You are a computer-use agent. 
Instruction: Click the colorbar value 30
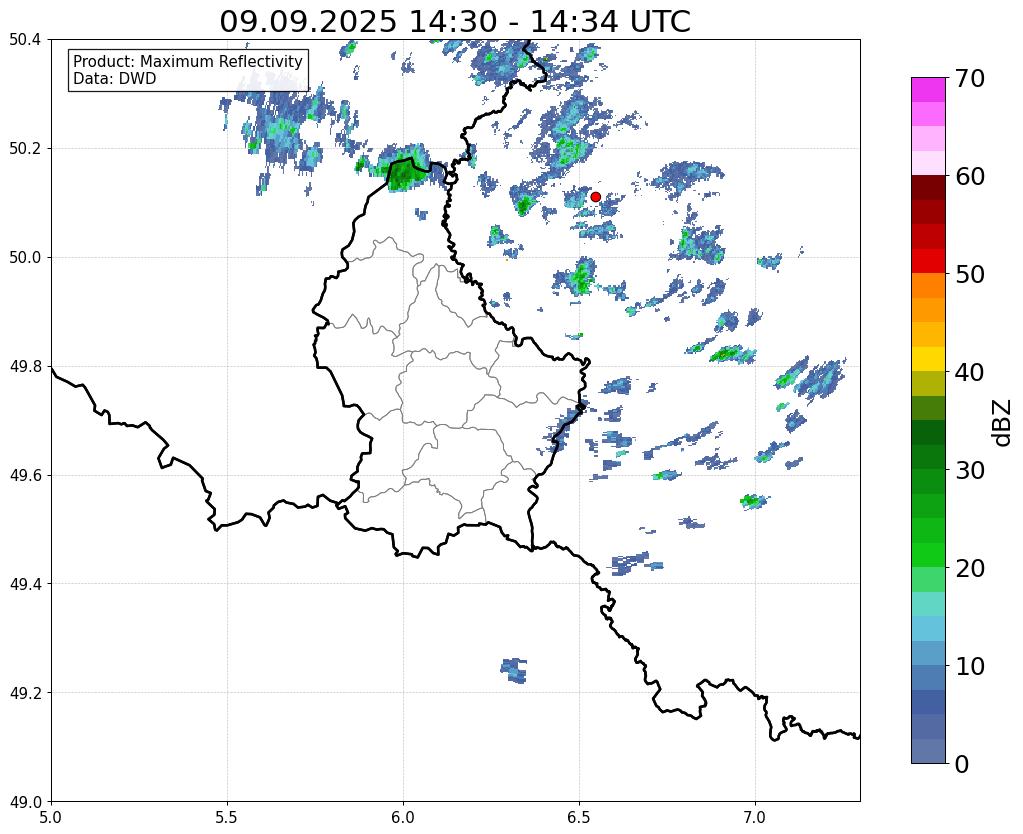[969, 470]
